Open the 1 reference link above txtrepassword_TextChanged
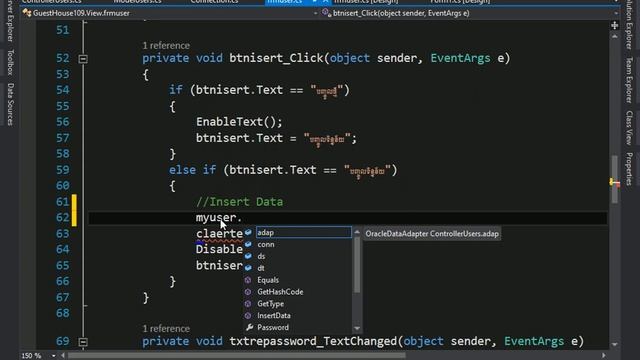This screenshot has height=360, width=640. (166, 329)
